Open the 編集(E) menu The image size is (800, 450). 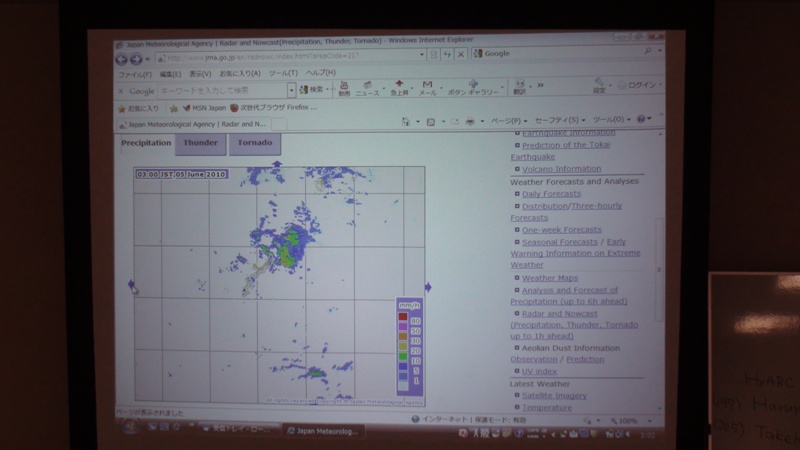pos(170,74)
